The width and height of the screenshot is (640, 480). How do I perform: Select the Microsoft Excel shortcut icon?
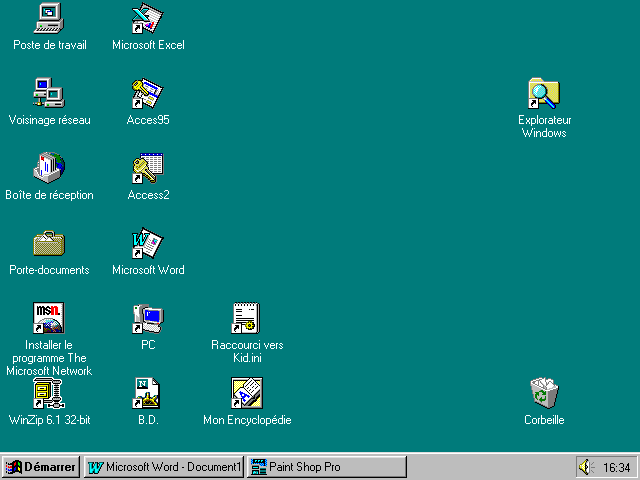[x=147, y=18]
